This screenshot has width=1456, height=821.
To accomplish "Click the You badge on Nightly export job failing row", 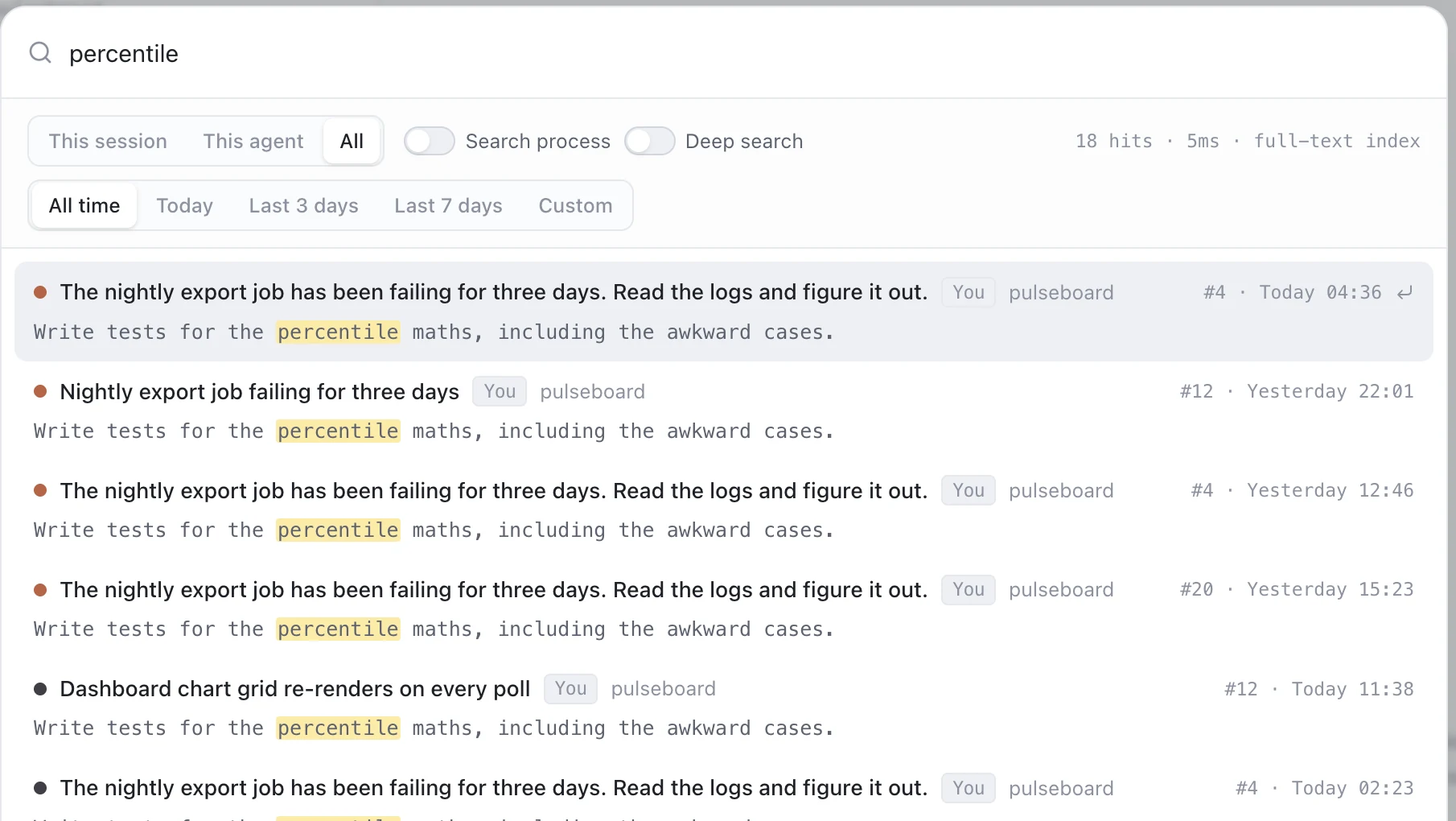I will [500, 392].
